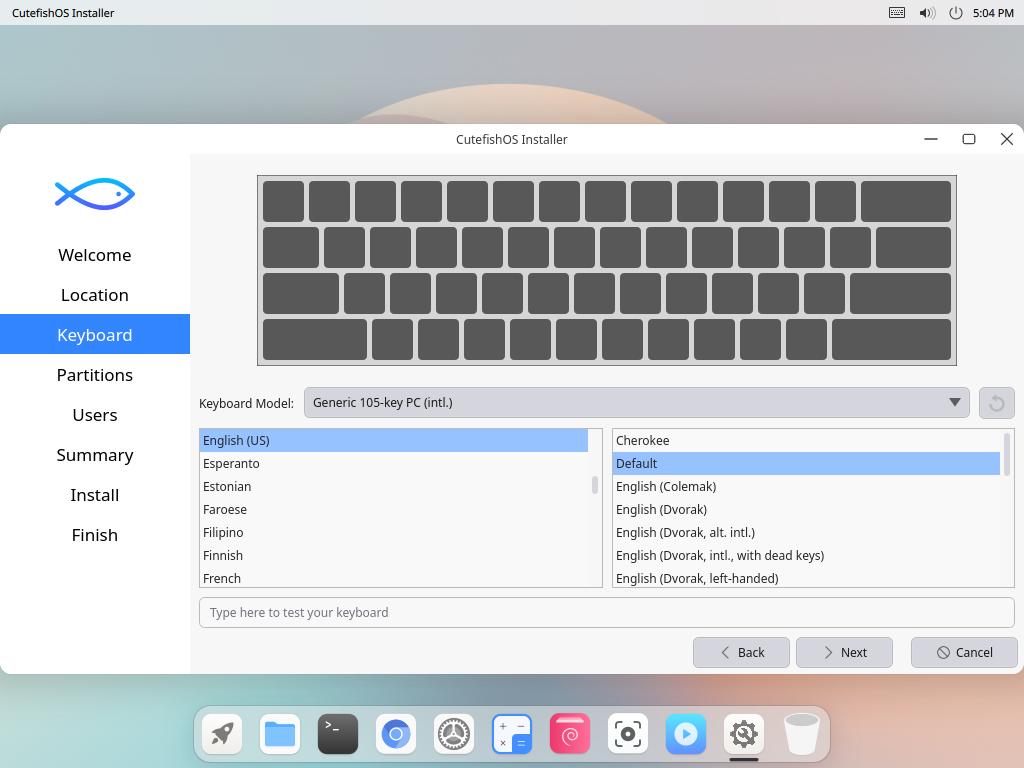Select Finnish layout
This screenshot has width=1024, height=768.
tap(394, 555)
